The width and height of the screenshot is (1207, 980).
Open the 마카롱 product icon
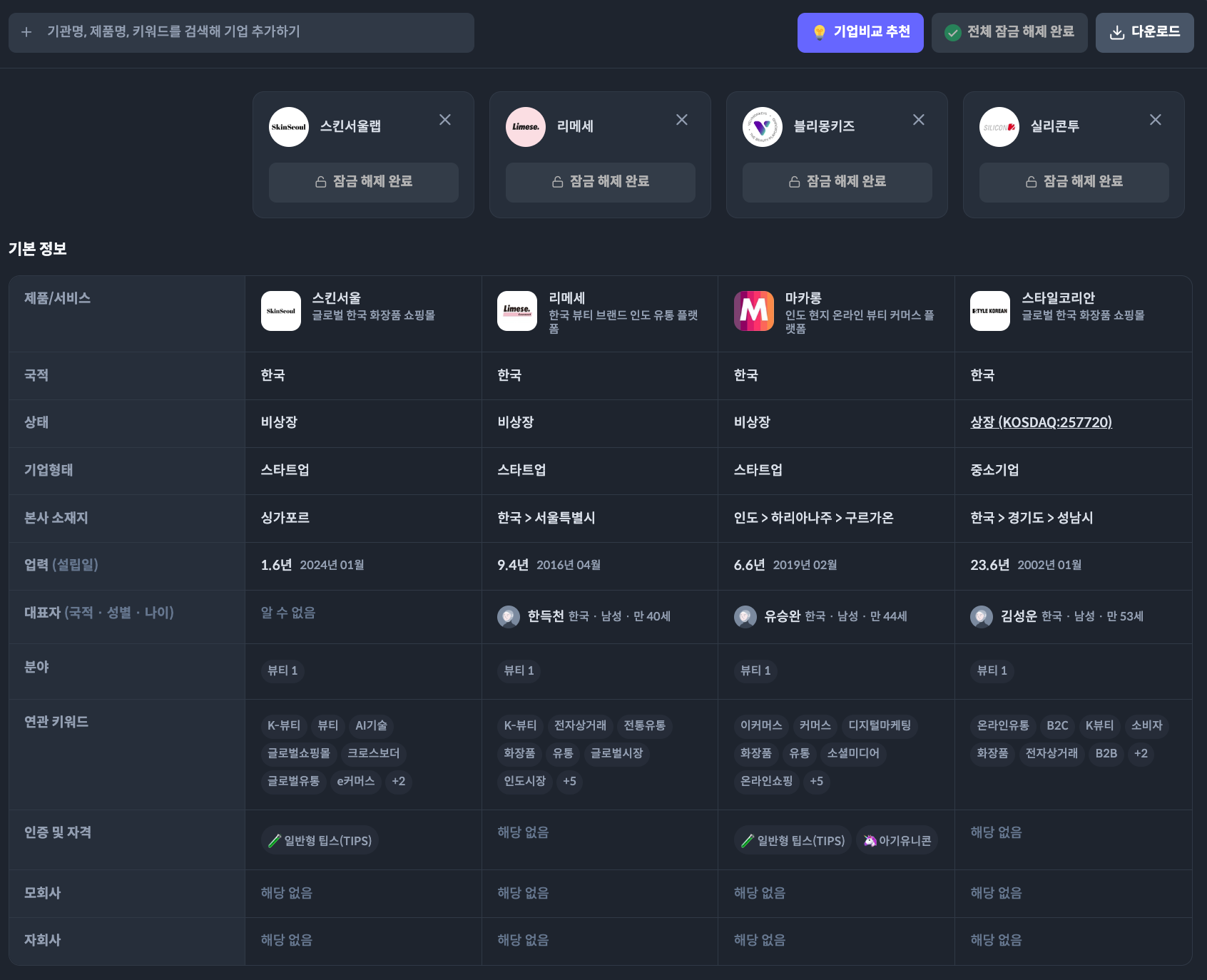pyautogui.click(x=754, y=311)
